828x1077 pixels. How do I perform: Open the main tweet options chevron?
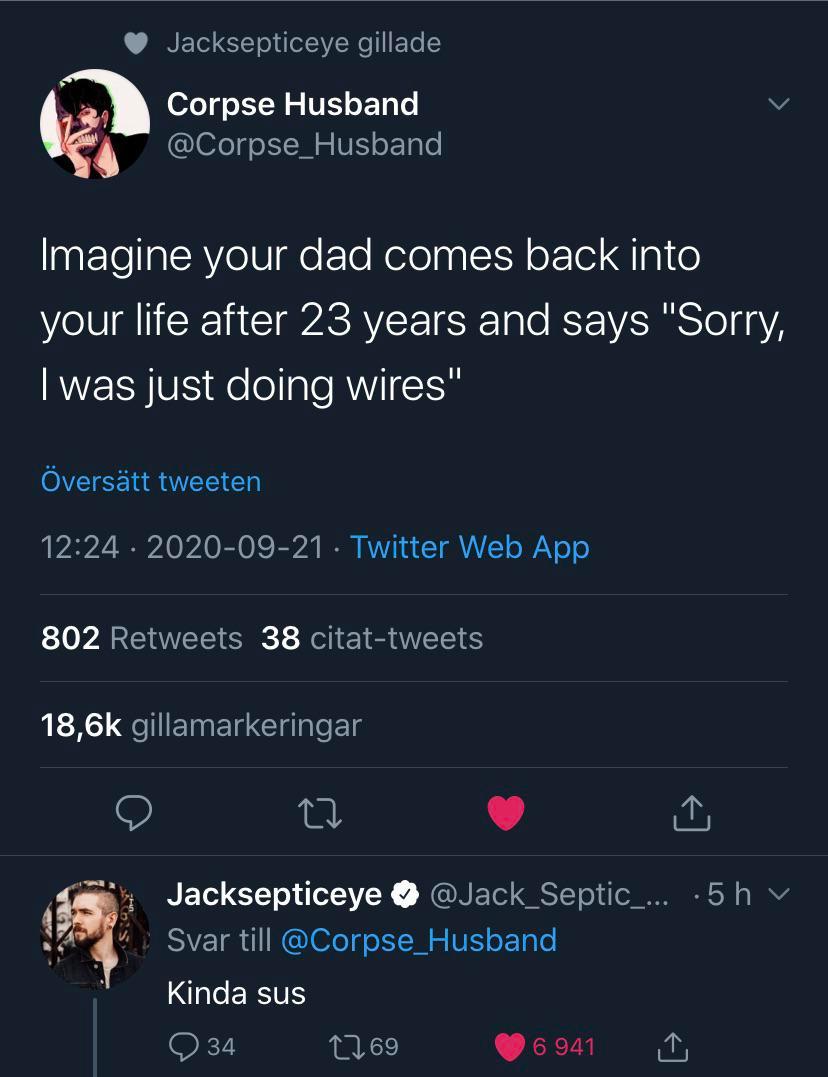coord(777,104)
